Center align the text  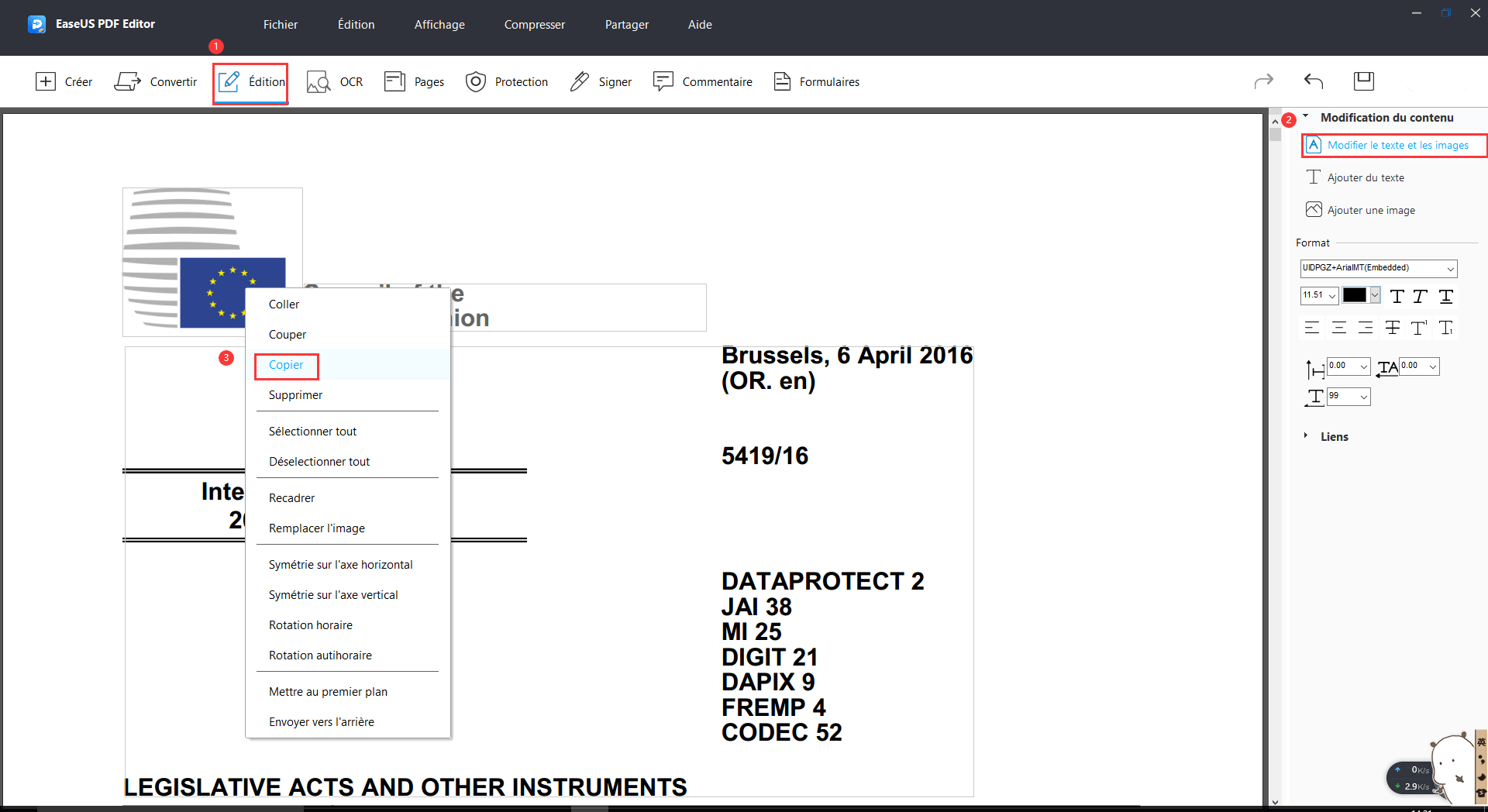point(1339,328)
